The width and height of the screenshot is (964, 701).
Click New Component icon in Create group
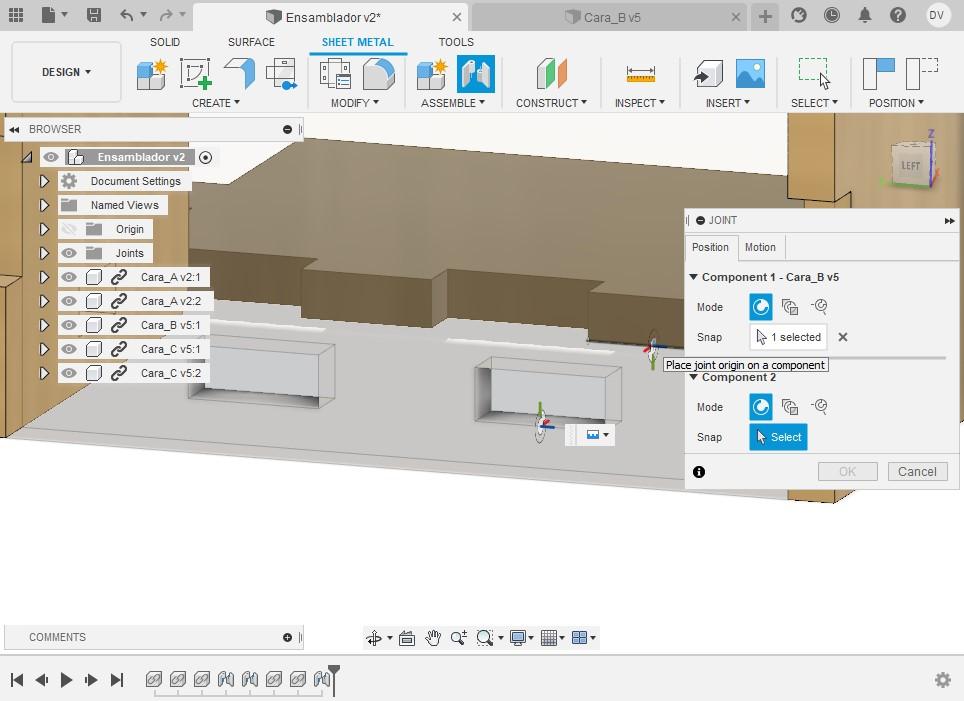point(152,74)
